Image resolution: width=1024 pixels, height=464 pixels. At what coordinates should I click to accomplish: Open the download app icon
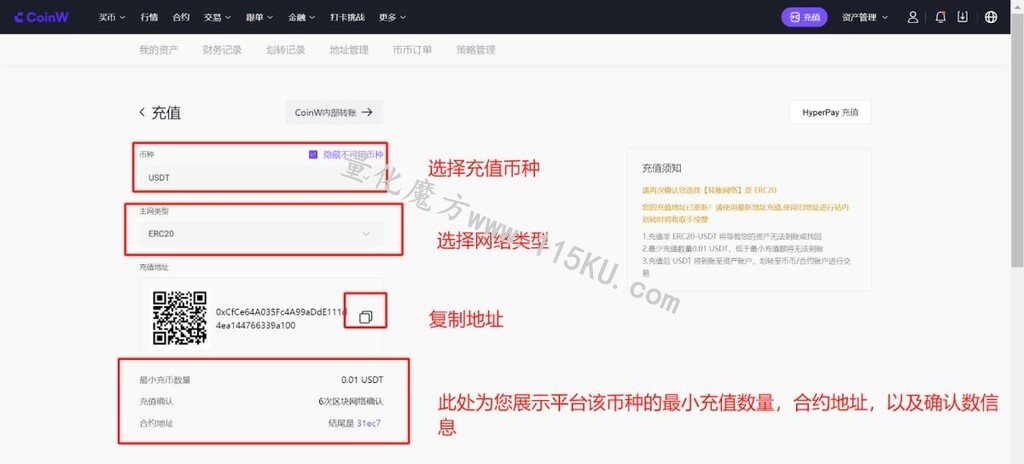tap(962, 17)
